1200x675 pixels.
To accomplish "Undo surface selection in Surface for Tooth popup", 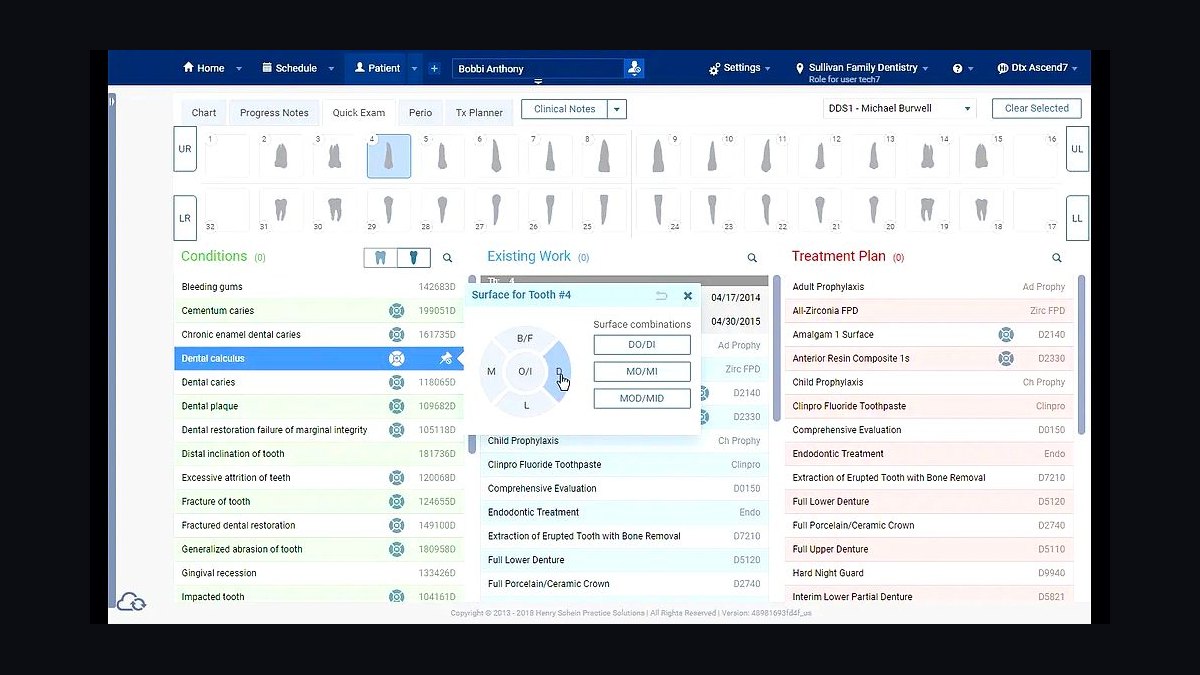I will [662, 296].
